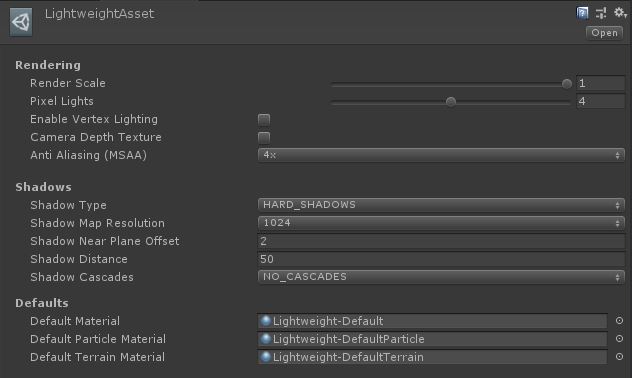Click the Render Scale value field

601,83
